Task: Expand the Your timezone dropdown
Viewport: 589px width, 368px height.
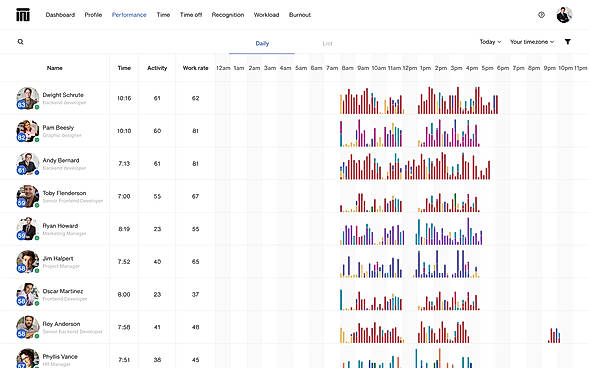Action: tap(532, 42)
